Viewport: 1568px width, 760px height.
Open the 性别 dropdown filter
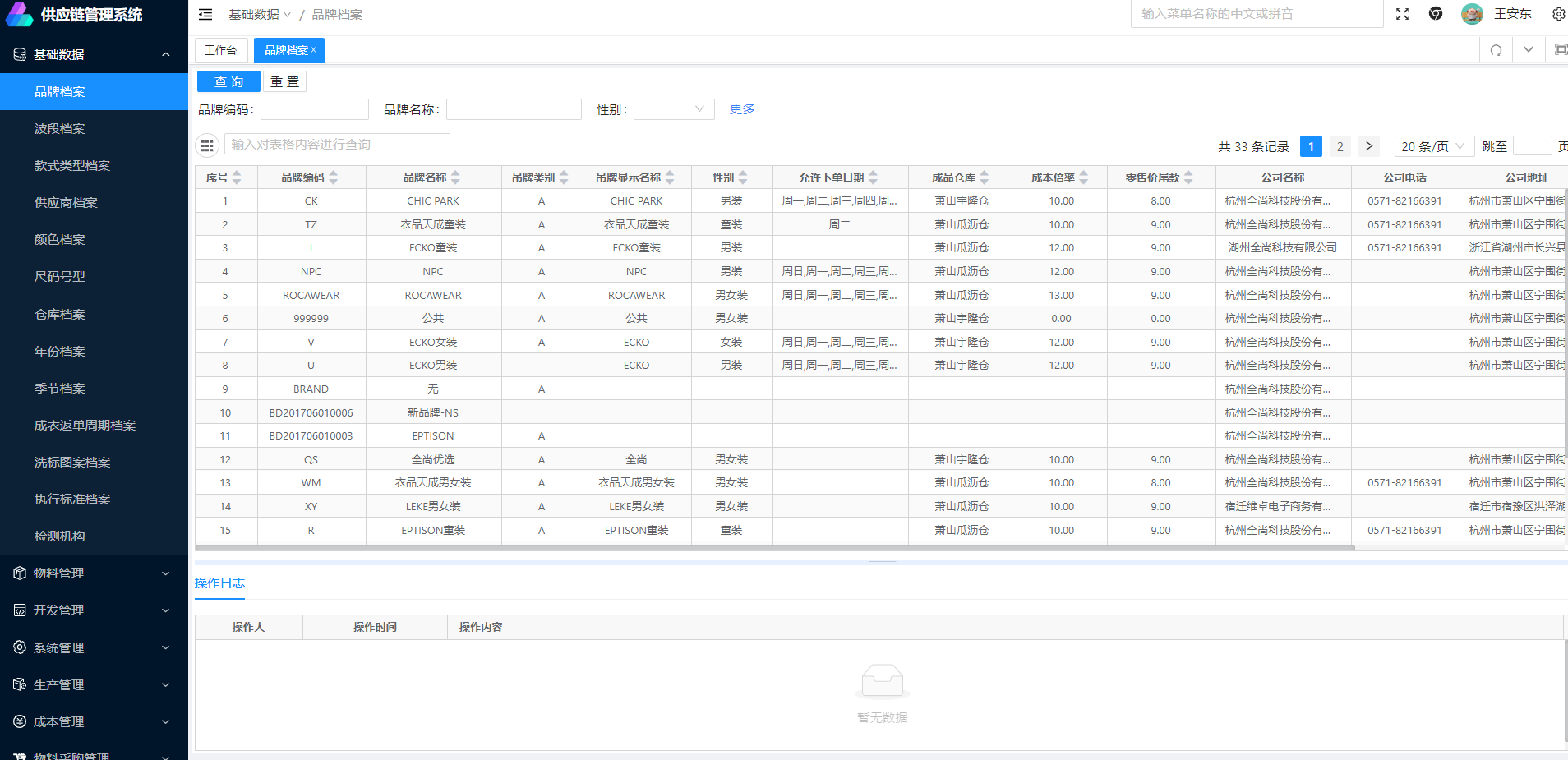tap(673, 109)
